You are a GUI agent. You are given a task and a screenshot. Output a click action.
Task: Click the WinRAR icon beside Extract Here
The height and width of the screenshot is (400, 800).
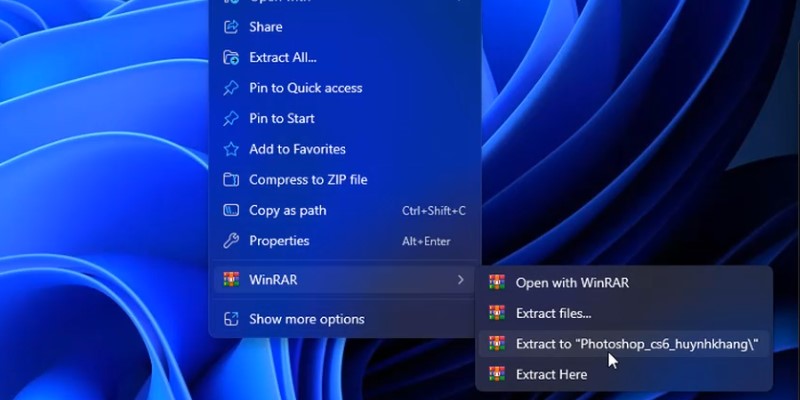pyautogui.click(x=497, y=374)
